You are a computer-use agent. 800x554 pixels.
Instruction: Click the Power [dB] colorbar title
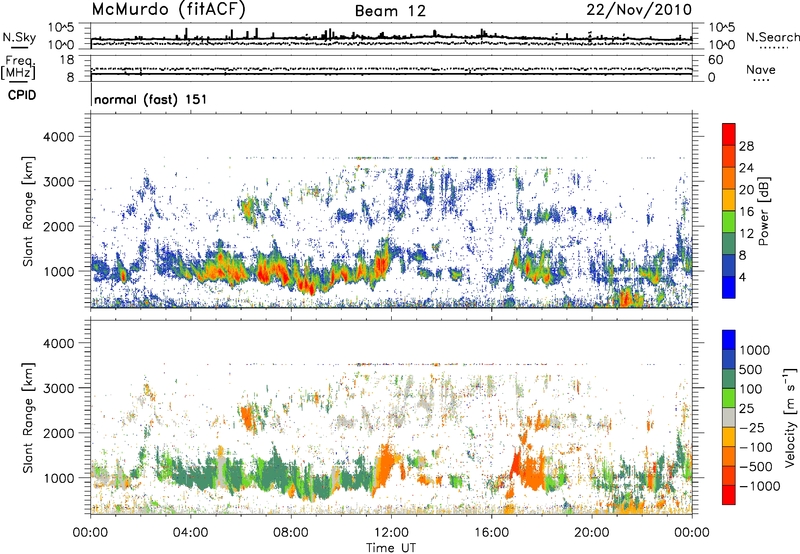764,211
